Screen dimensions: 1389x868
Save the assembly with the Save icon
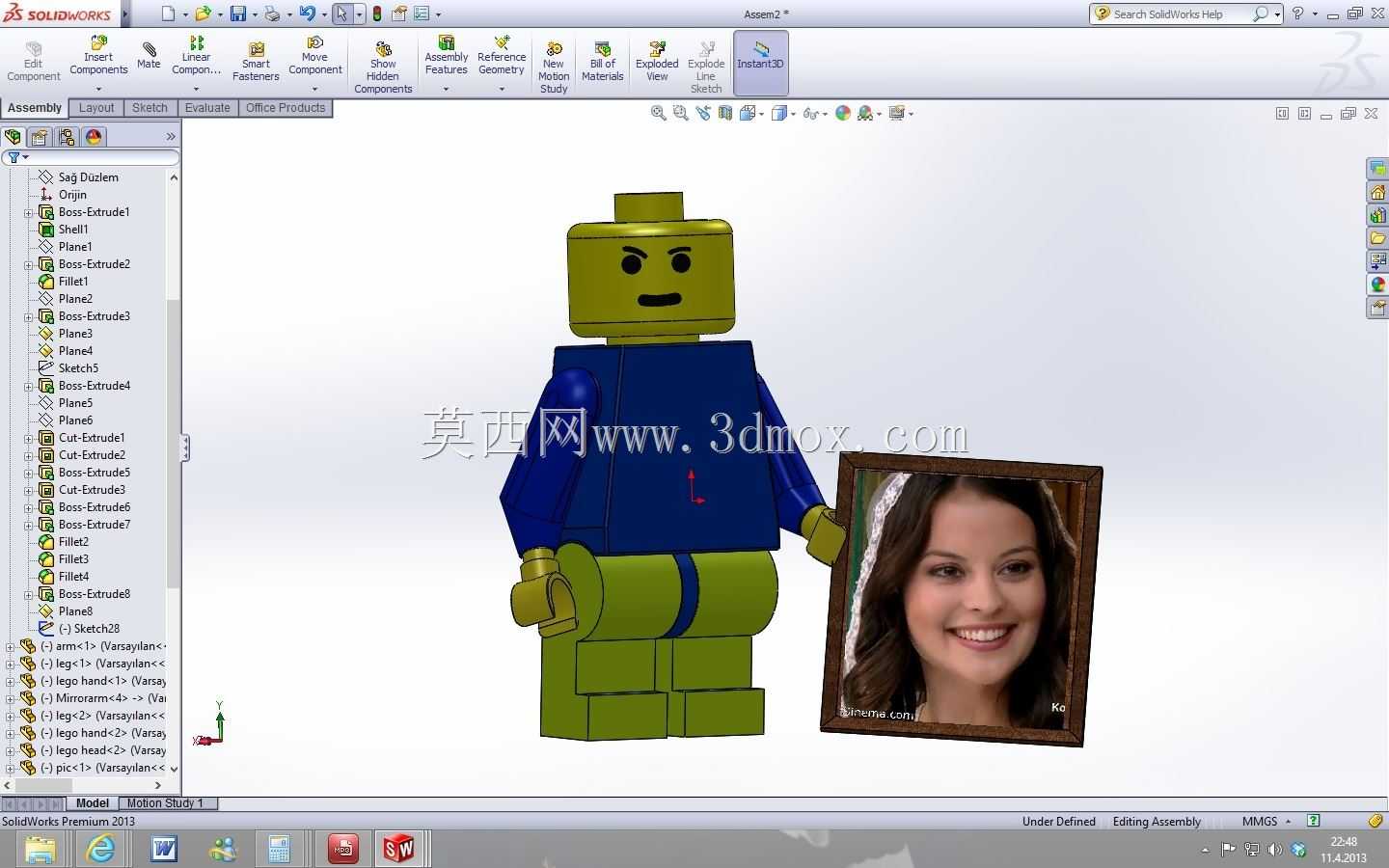coord(237,14)
